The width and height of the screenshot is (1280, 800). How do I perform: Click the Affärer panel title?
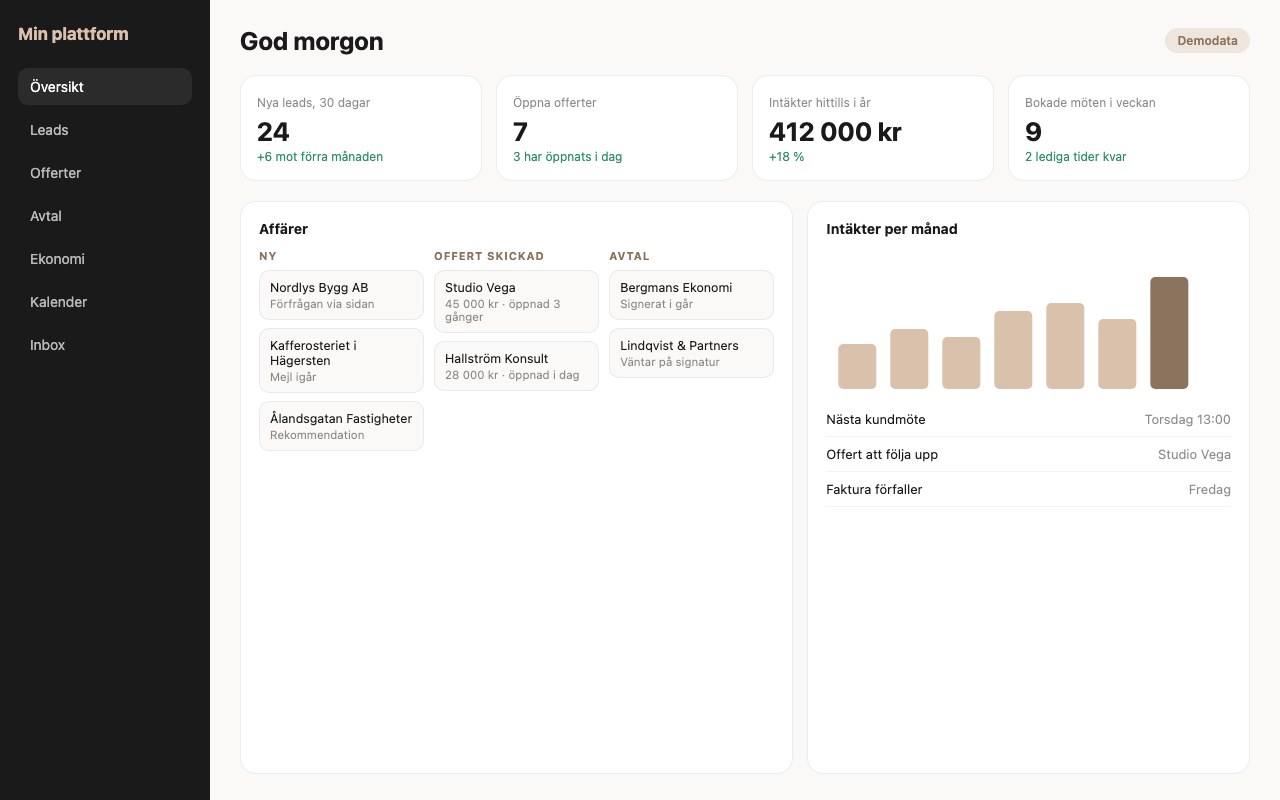pos(284,229)
